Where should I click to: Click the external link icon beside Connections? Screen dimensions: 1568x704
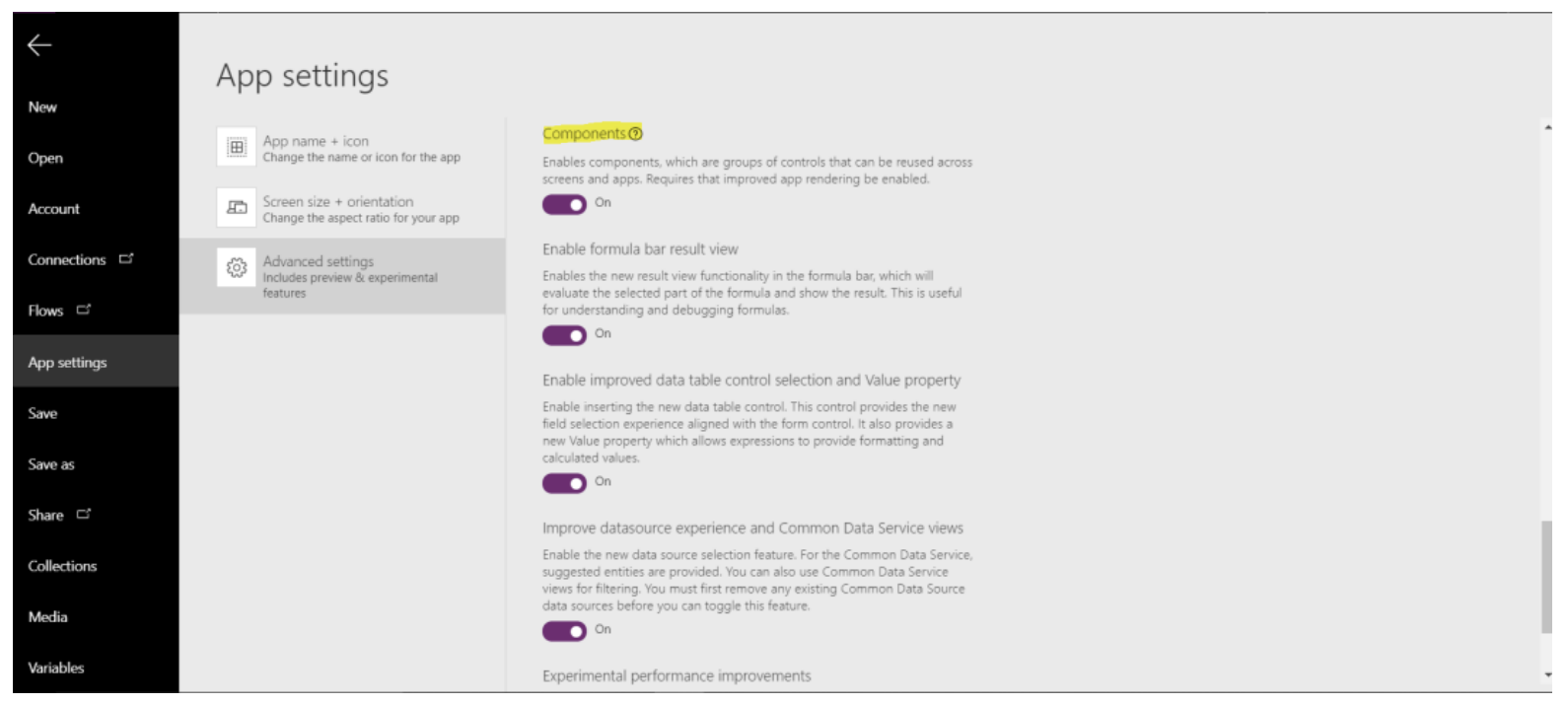pos(126,259)
